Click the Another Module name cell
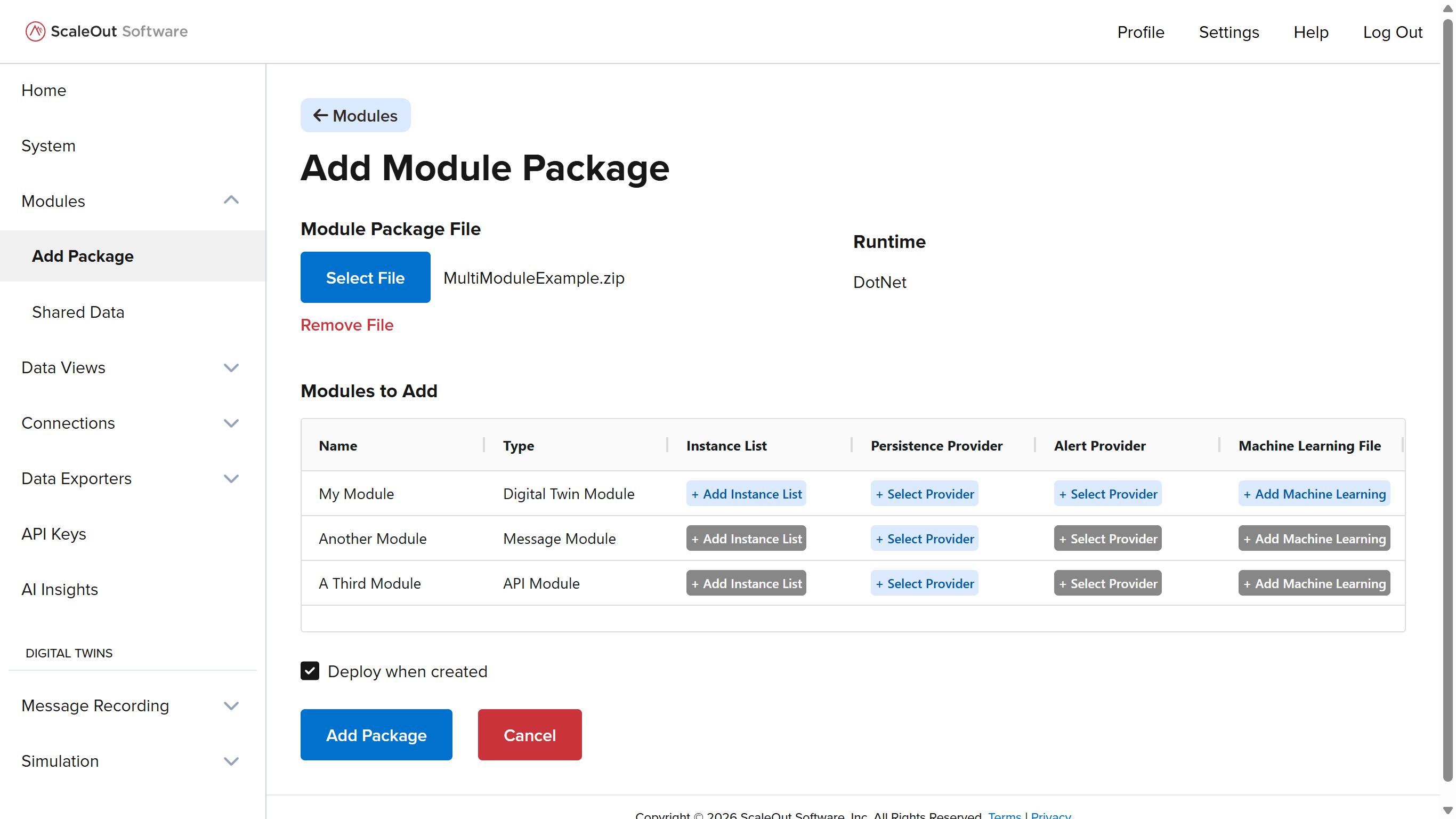Image resolution: width=1456 pixels, height=819 pixels. [x=373, y=539]
